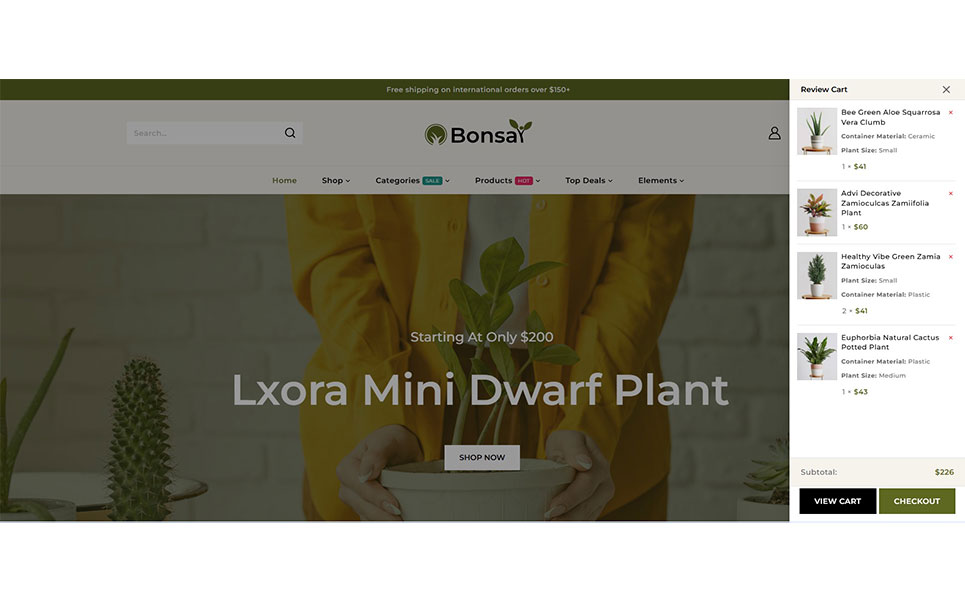Close the Review Cart panel
The height and width of the screenshot is (600, 965).
point(946,90)
